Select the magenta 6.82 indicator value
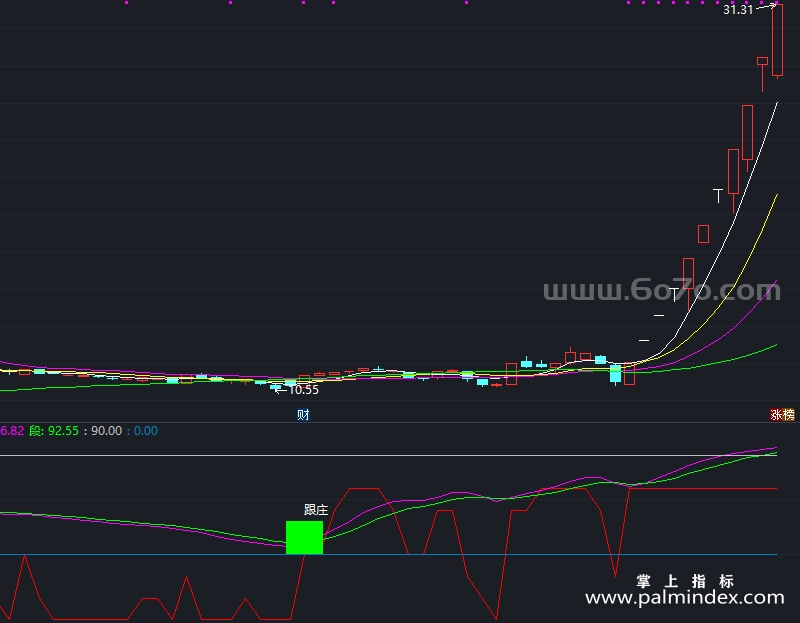800x623 pixels. tap(12, 431)
